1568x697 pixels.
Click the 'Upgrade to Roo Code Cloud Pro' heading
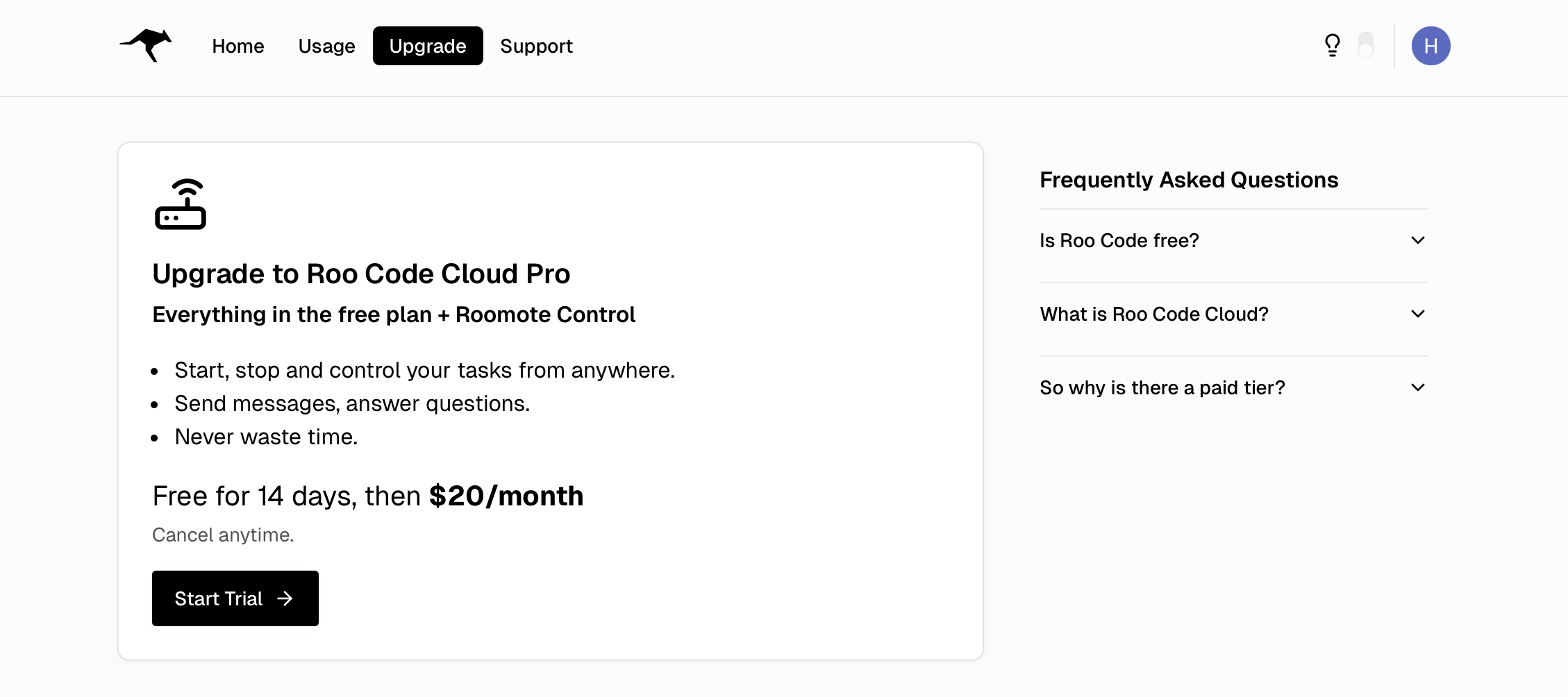(x=360, y=274)
